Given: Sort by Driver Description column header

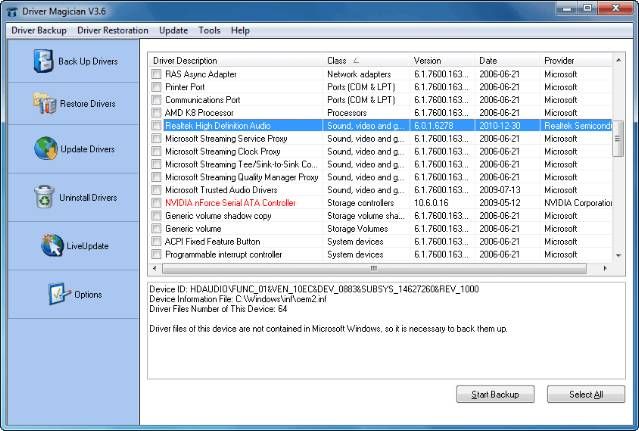Looking at the screenshot, I should pyautogui.click(x=236, y=61).
